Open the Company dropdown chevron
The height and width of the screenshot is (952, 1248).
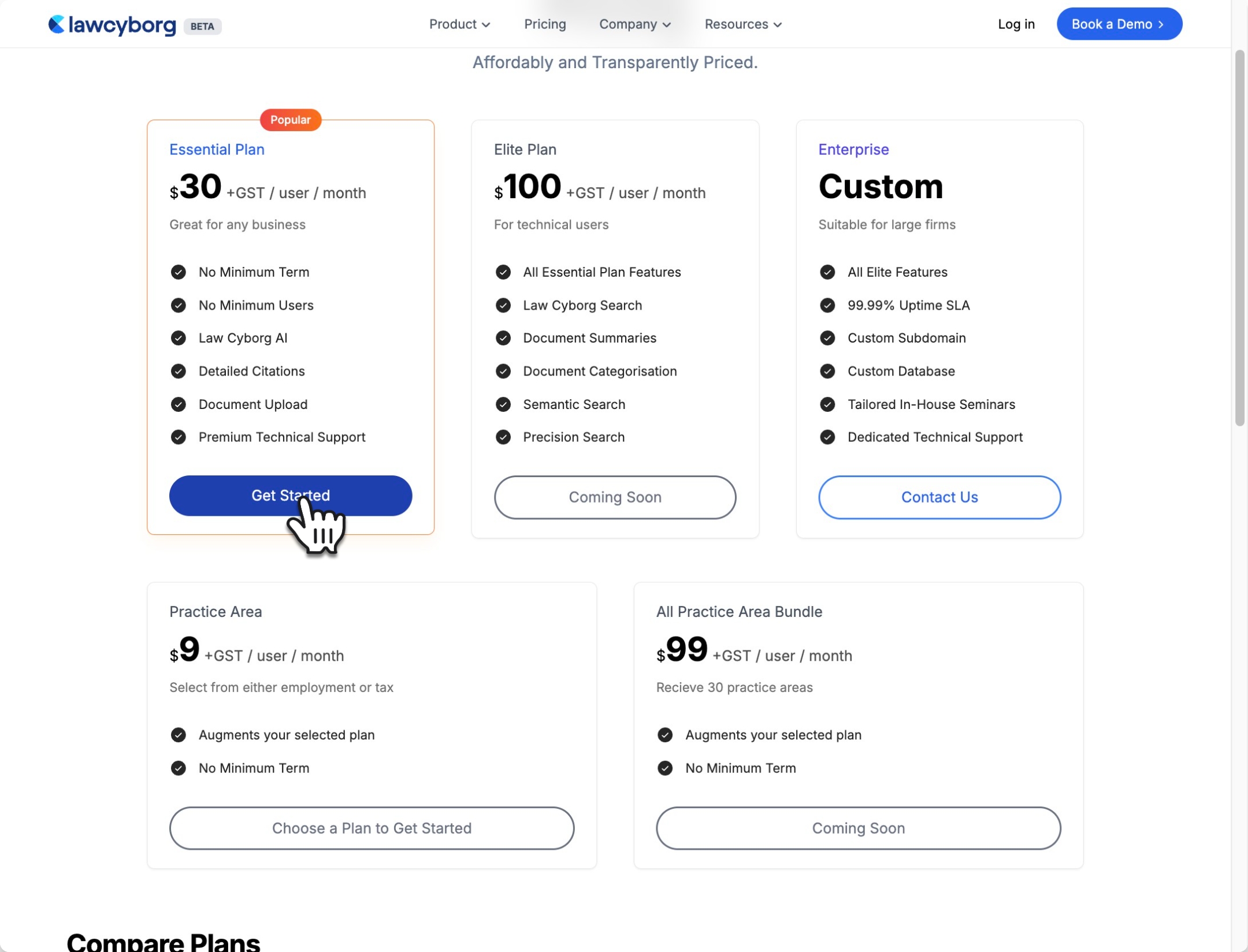(667, 25)
